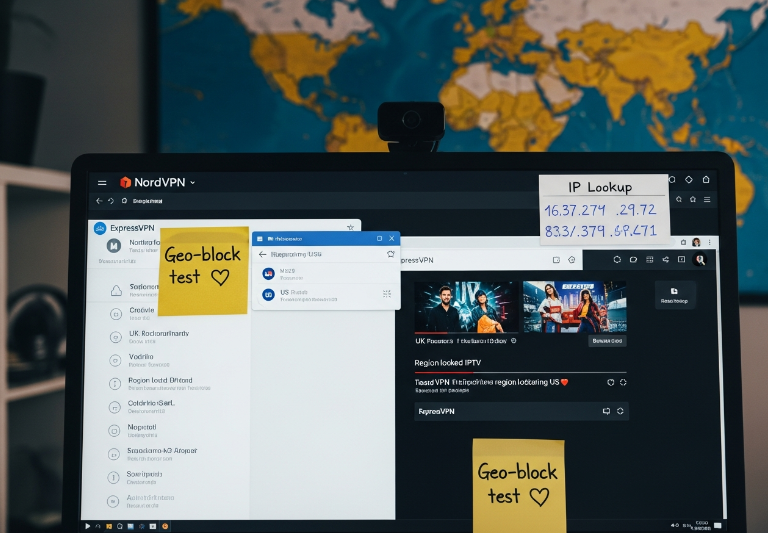Click the profile avatar in dark toolbar
The width and height of the screenshot is (768, 533).
pos(699,260)
